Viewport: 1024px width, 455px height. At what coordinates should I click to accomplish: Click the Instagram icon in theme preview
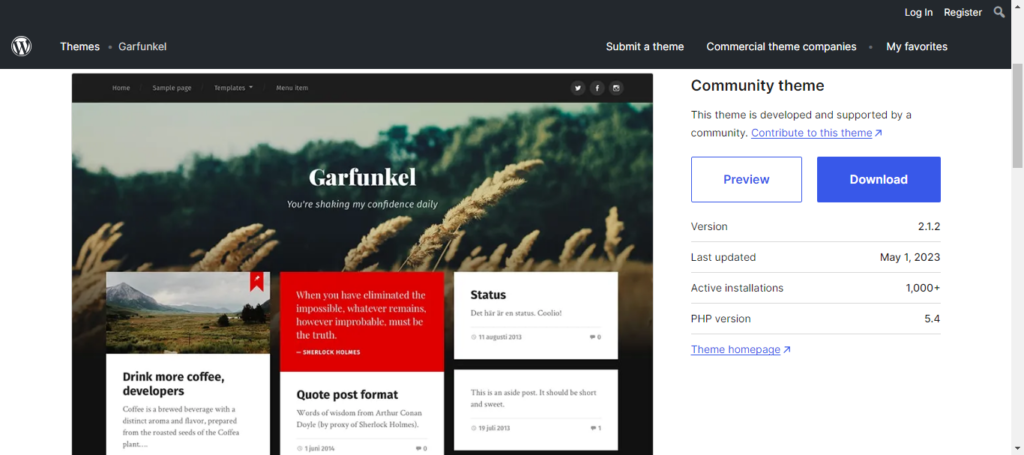coord(616,88)
